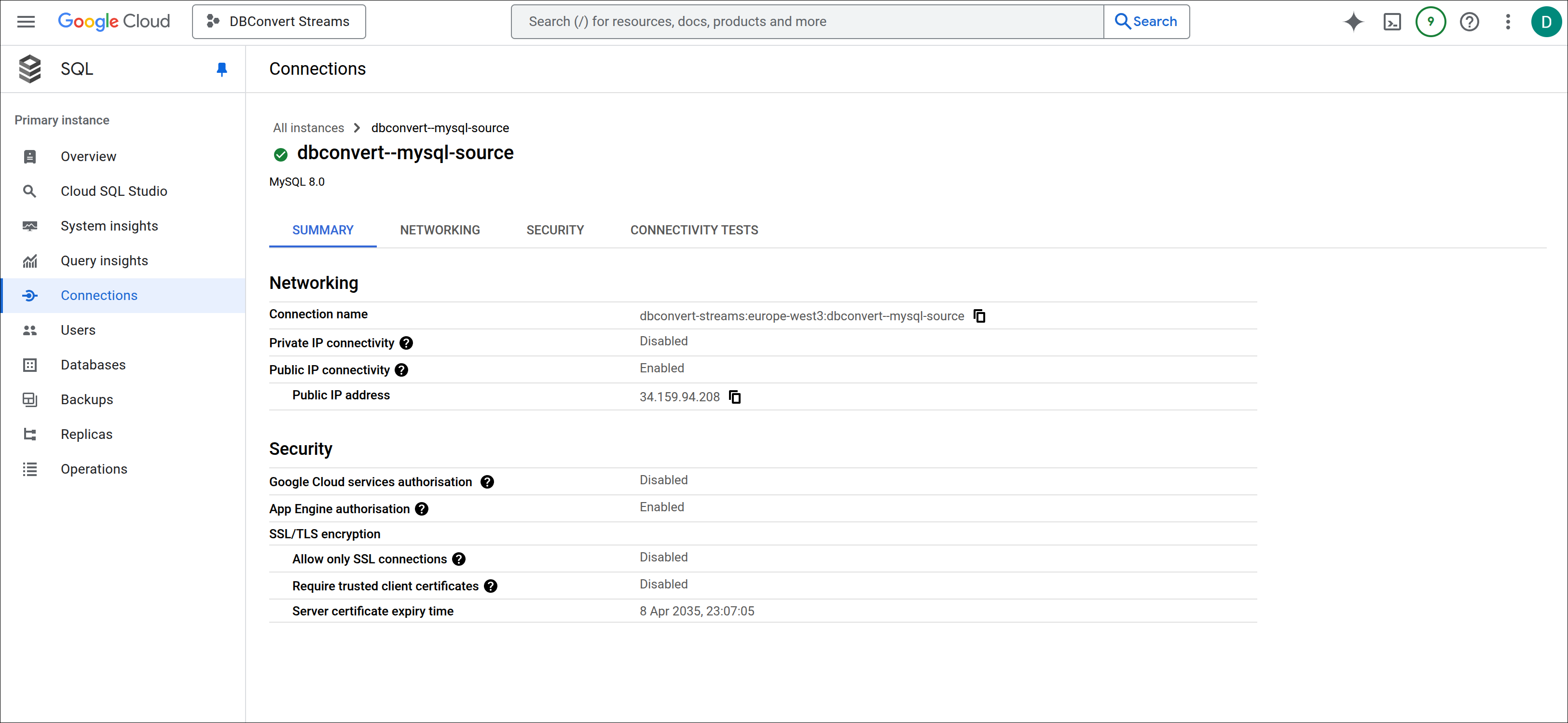Copy the connection name to clipboard
The height and width of the screenshot is (723, 1568).
pyautogui.click(x=979, y=316)
